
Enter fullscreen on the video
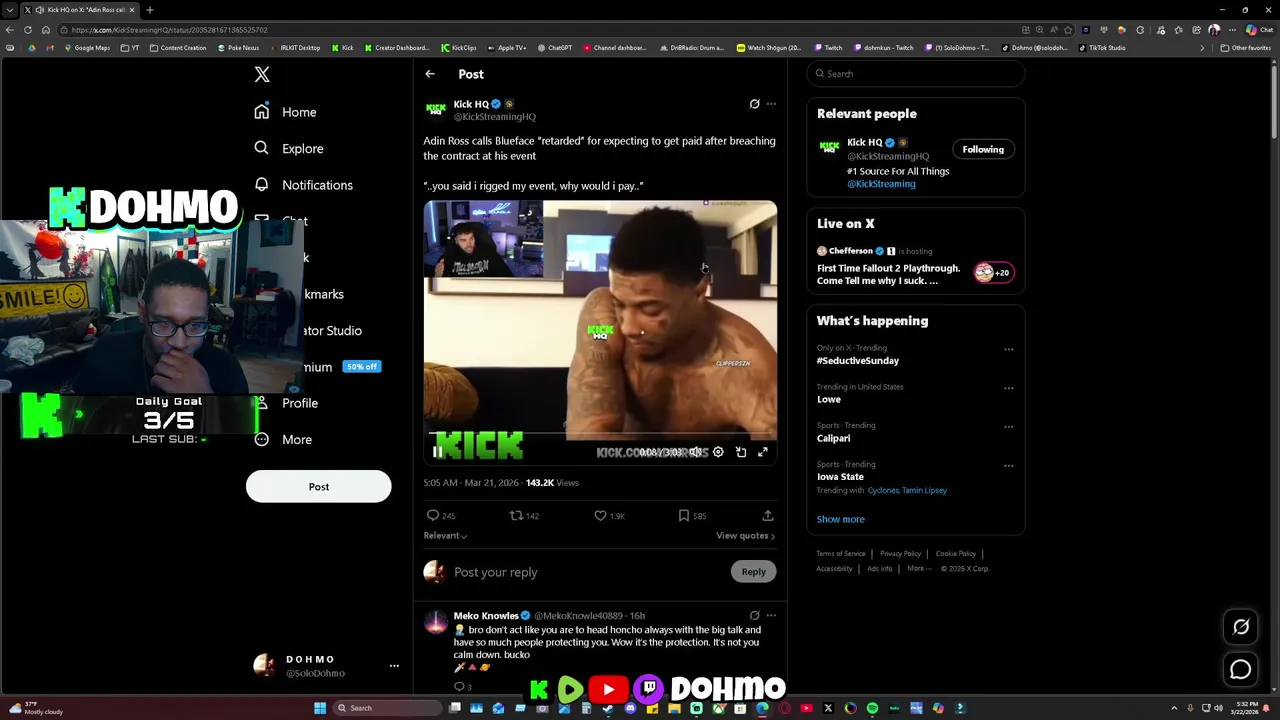(763, 452)
